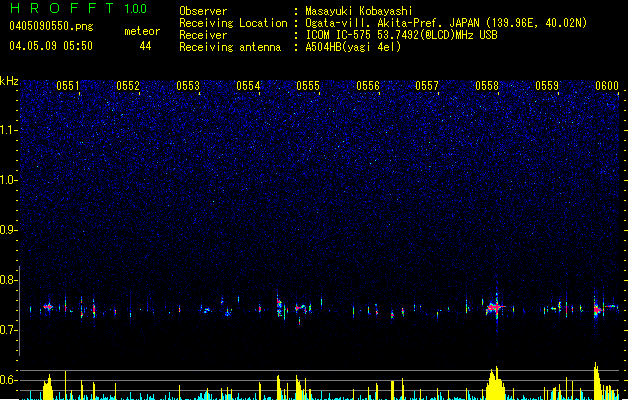Select the filename 0405090550.png
Image resolution: width=629 pixels, height=400 pixels.
click(x=51, y=26)
